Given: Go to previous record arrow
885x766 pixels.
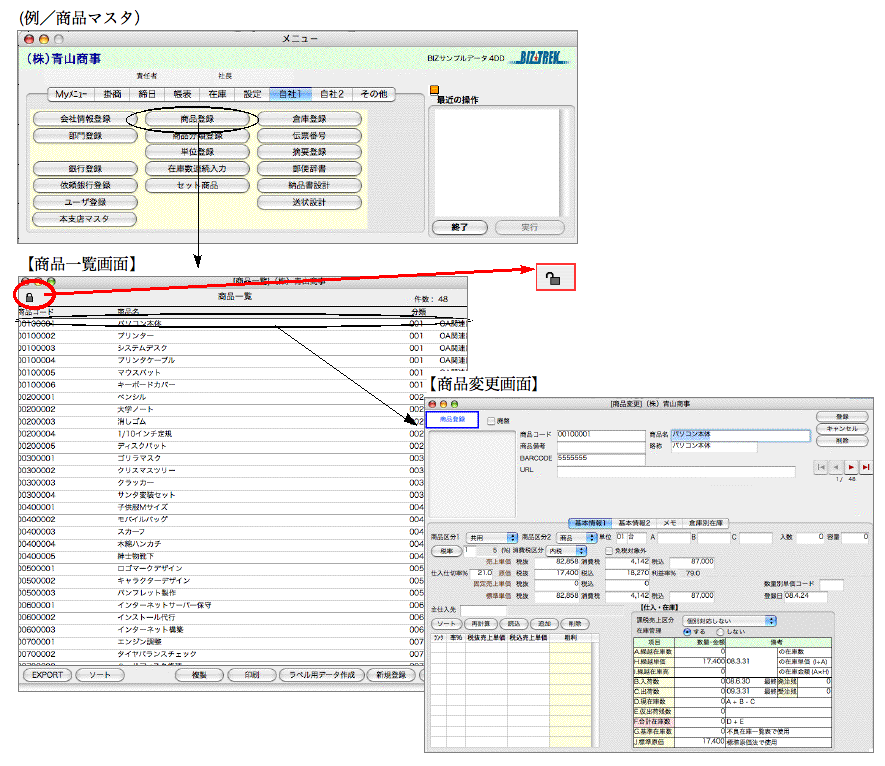Looking at the screenshot, I should (x=837, y=467).
